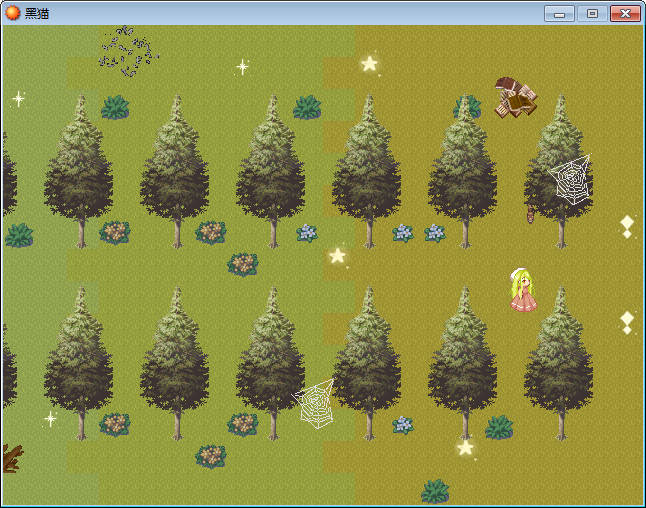Click the 黑猫 window title text

point(37,13)
